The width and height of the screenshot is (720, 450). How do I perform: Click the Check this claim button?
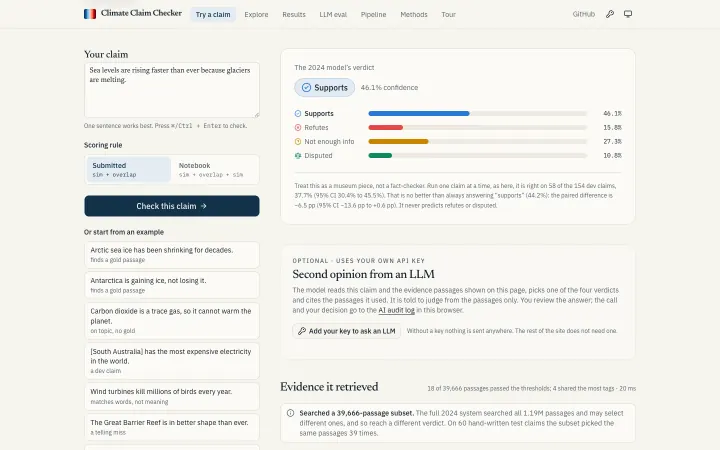(x=172, y=206)
